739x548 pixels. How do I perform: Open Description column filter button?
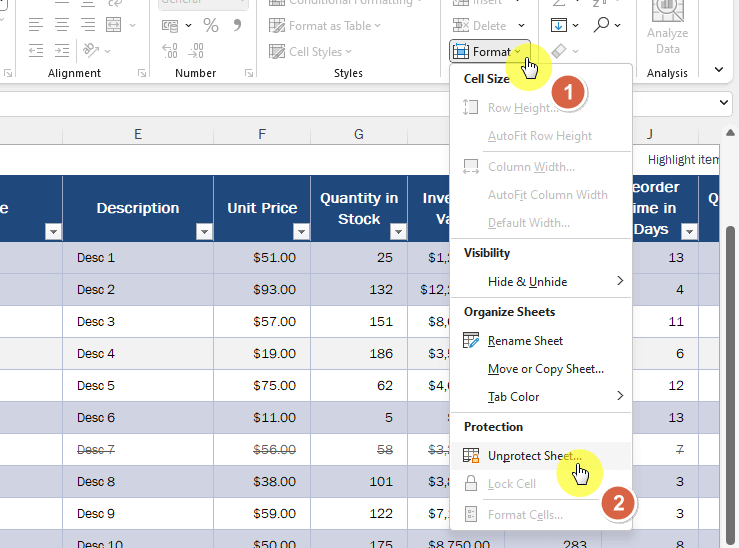(204, 232)
